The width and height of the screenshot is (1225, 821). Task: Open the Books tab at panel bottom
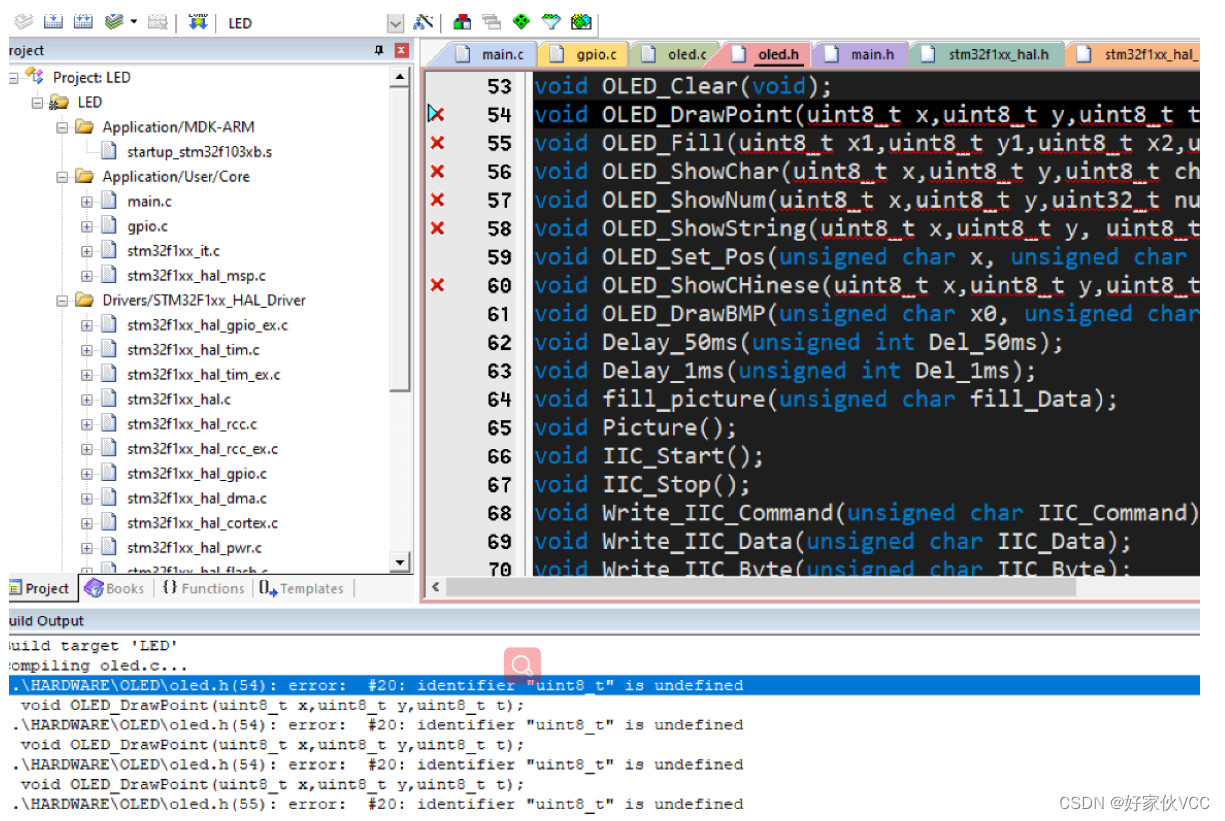(115, 588)
